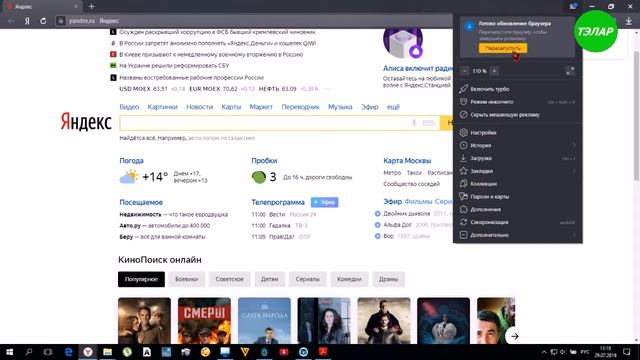This screenshot has height=360, width=640.
Task: Click the downloads arrow icon in toolbar
Action: [629, 21]
